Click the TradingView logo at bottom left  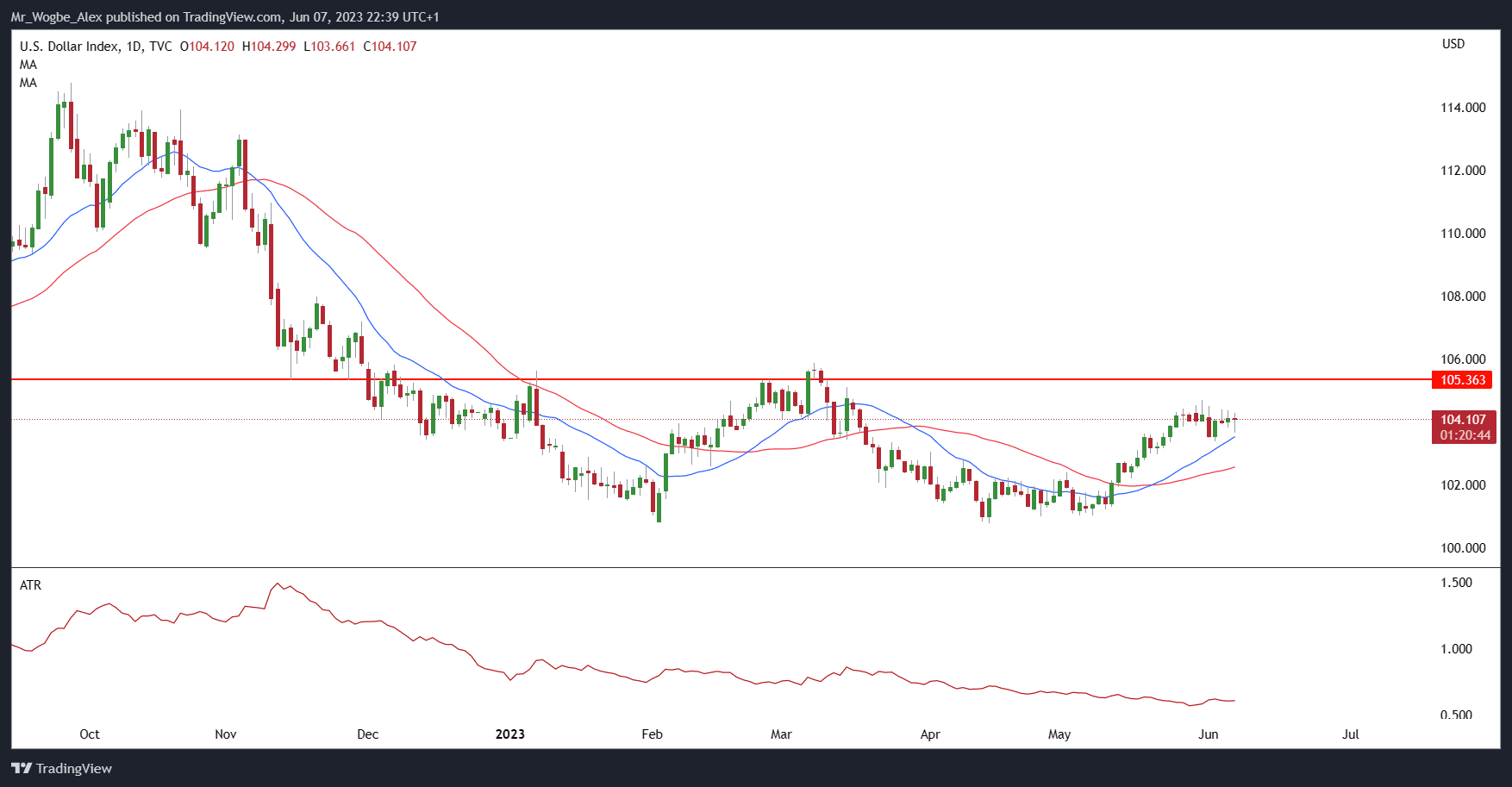(61, 768)
